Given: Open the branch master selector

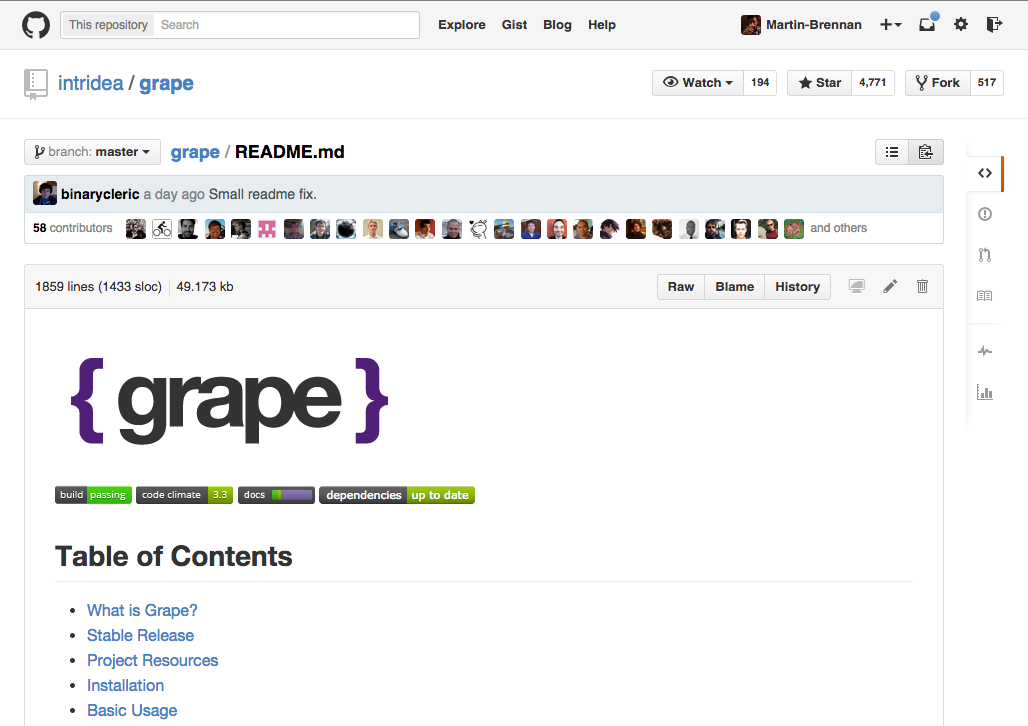Looking at the screenshot, I should click(x=92, y=152).
